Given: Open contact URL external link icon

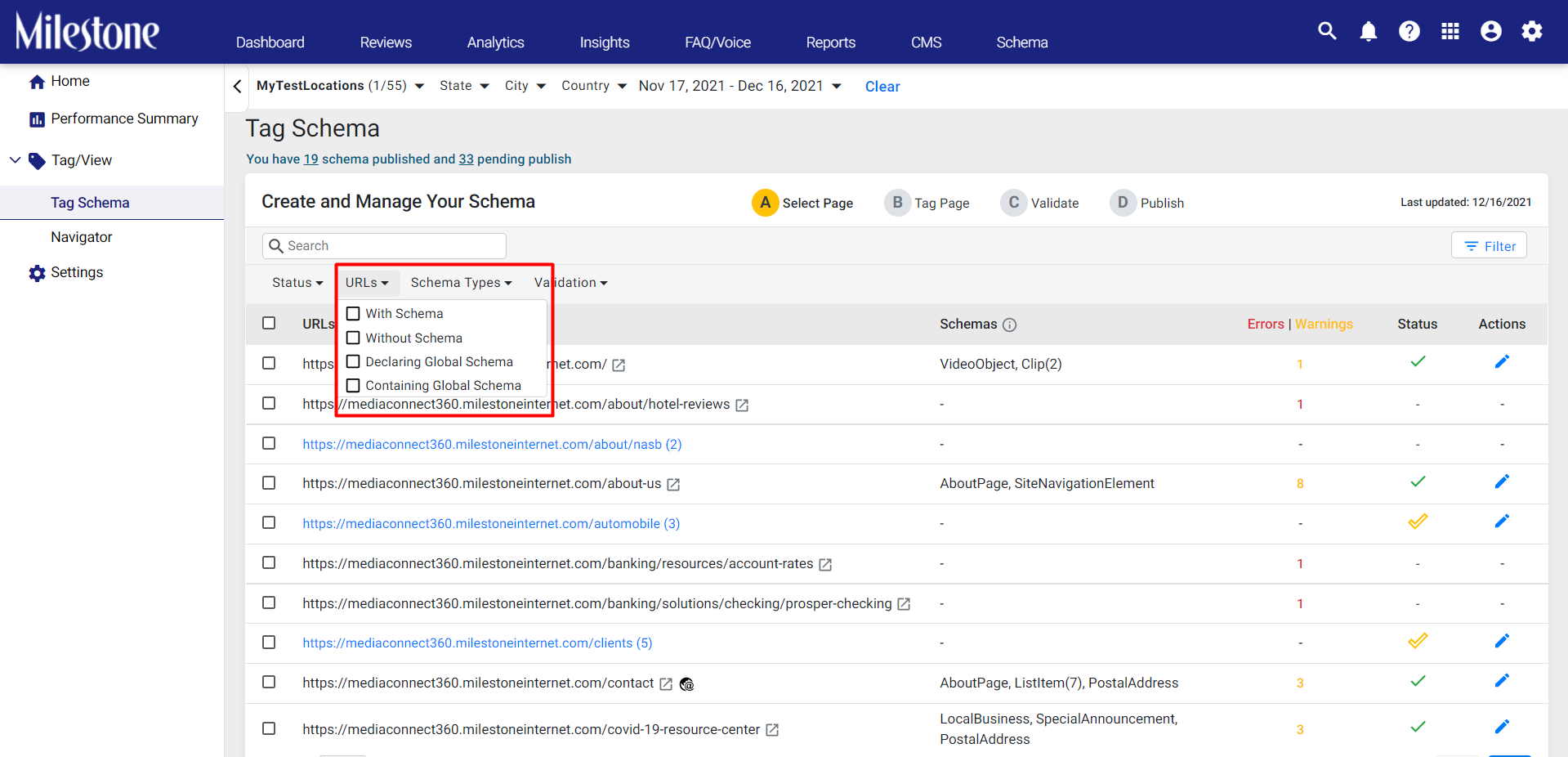Looking at the screenshot, I should 666,684.
